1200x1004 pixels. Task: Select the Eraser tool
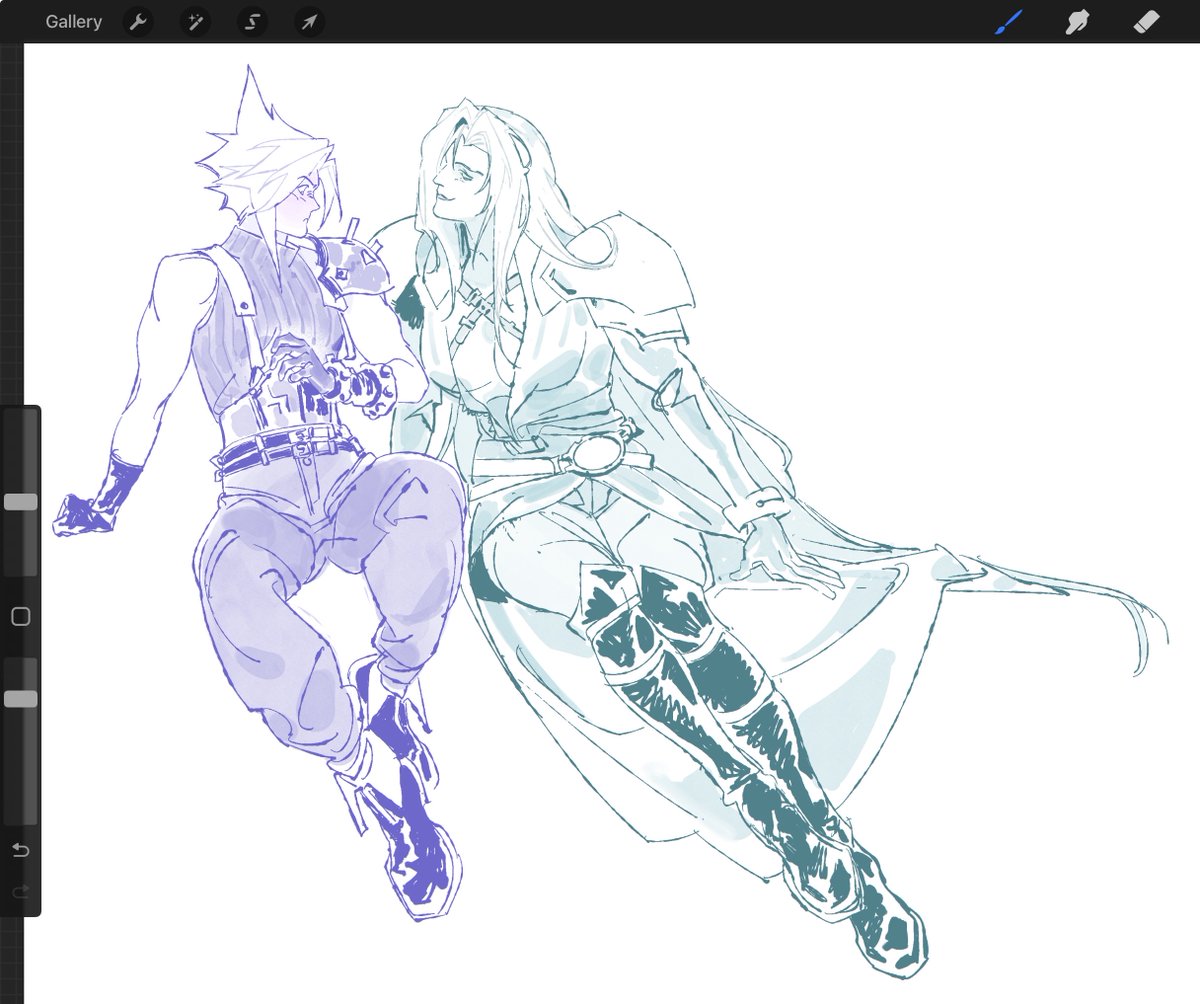point(1145,21)
